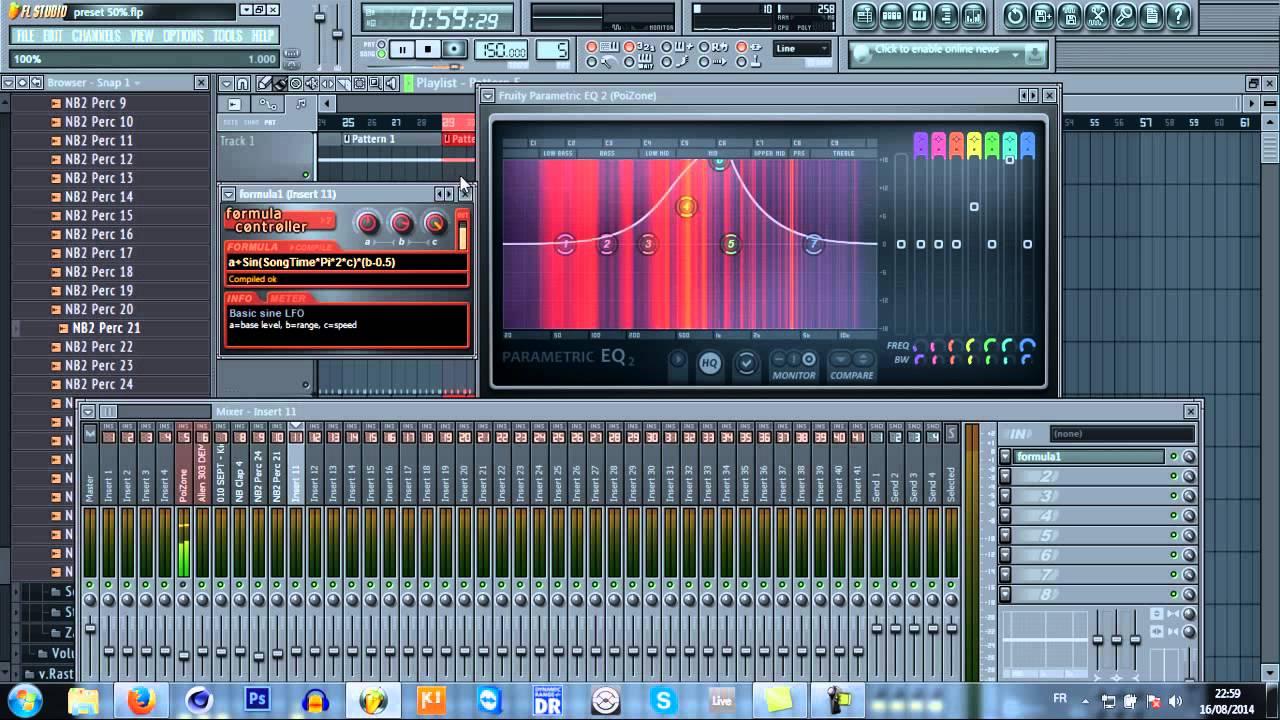Viewport: 1280px width, 720px height.
Task: Click the render to audio file icon
Action: click(x=1070, y=16)
